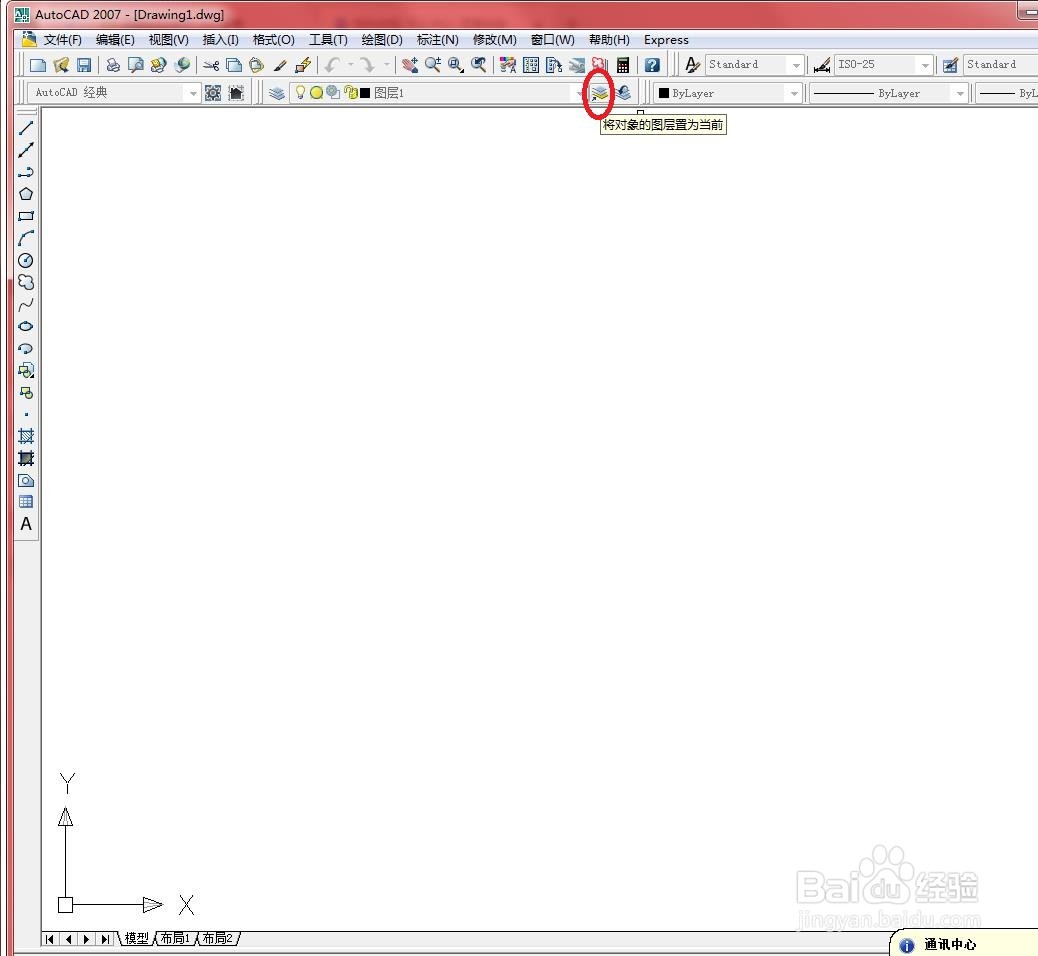Open the Express menu
The image size is (1038, 956).
tap(666, 40)
